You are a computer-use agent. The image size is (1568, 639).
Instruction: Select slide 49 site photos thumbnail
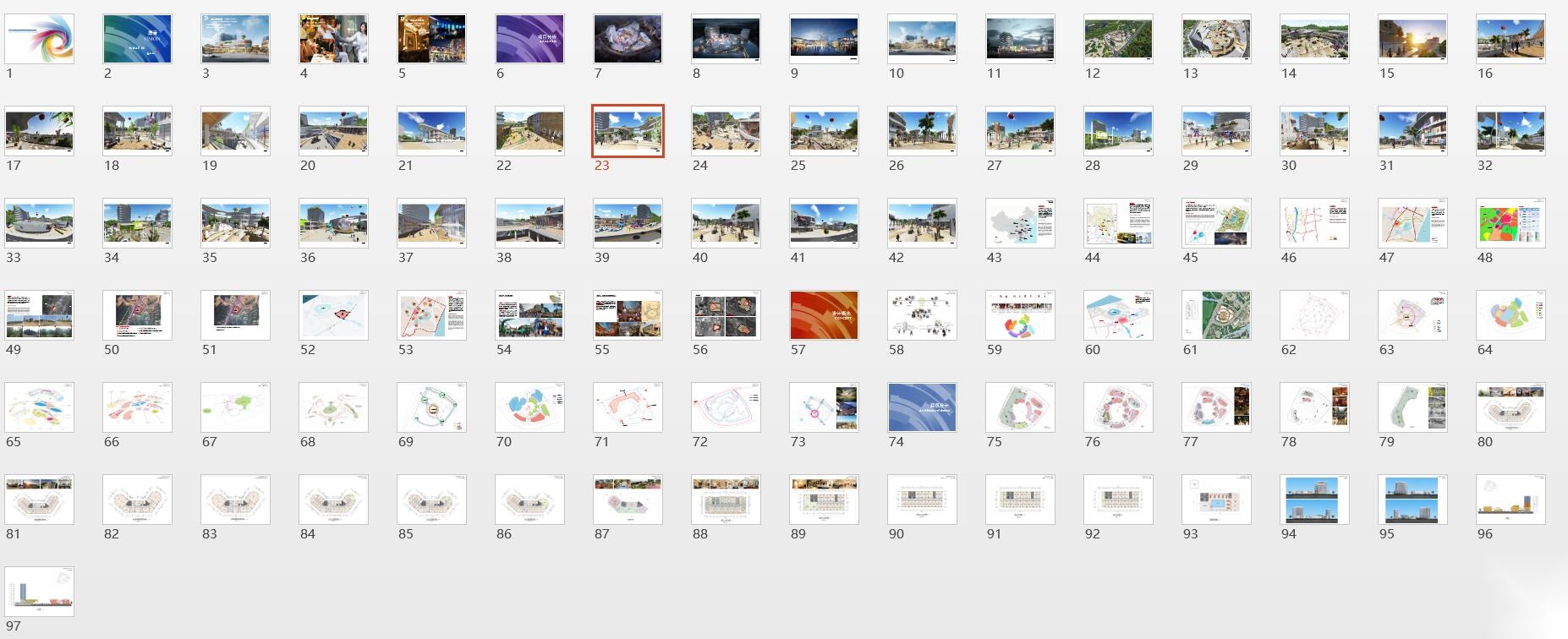39,315
